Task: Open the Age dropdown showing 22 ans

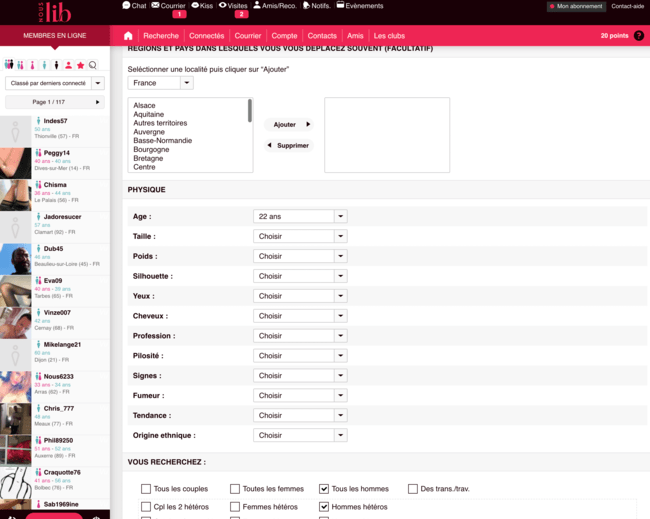Action: (x=300, y=216)
